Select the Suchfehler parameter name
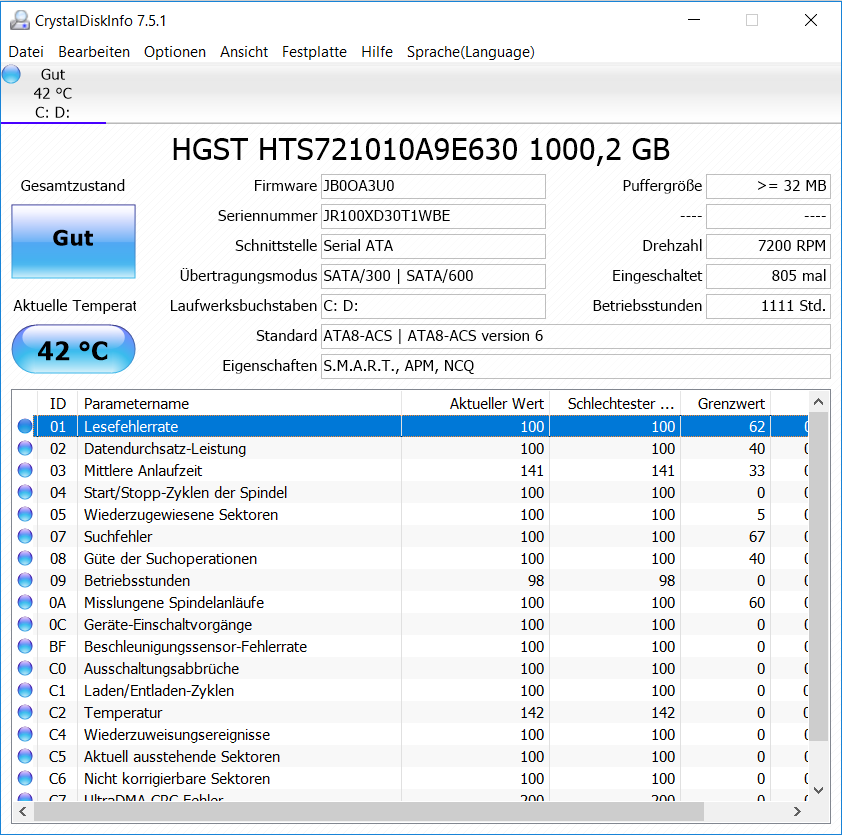This screenshot has height=835, width=842. (118, 536)
